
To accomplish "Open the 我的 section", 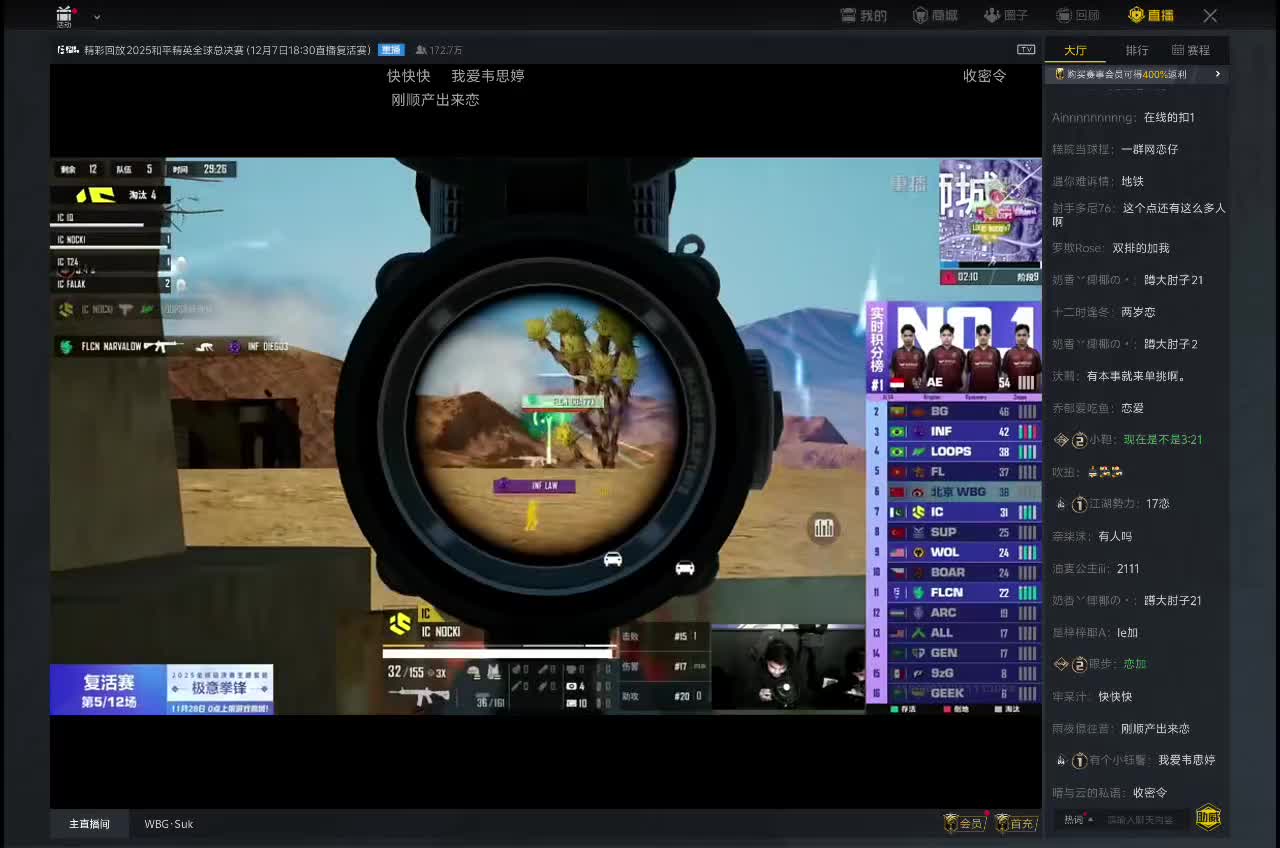I will (864, 15).
